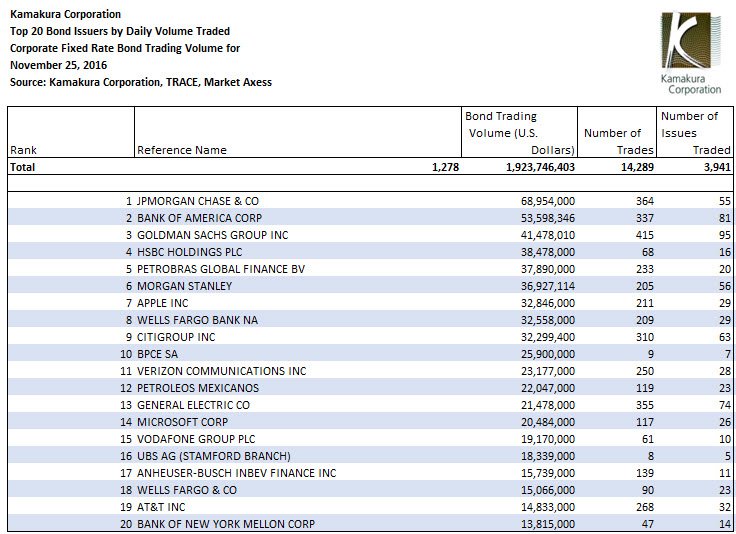Click the "Number of Trades" header
Viewport: 736px width, 534px height.
coord(618,141)
